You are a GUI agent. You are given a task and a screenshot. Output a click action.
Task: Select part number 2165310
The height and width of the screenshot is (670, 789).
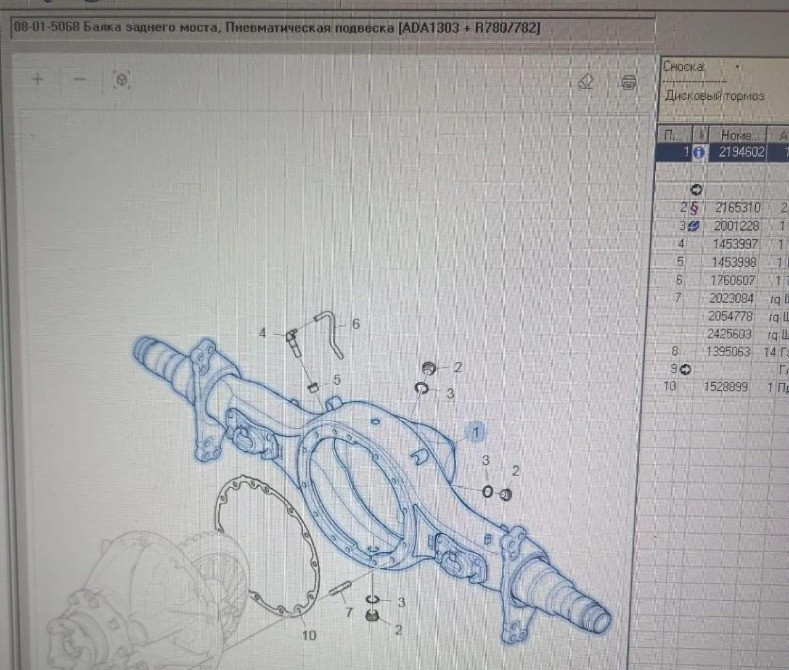pyautogui.click(x=738, y=207)
